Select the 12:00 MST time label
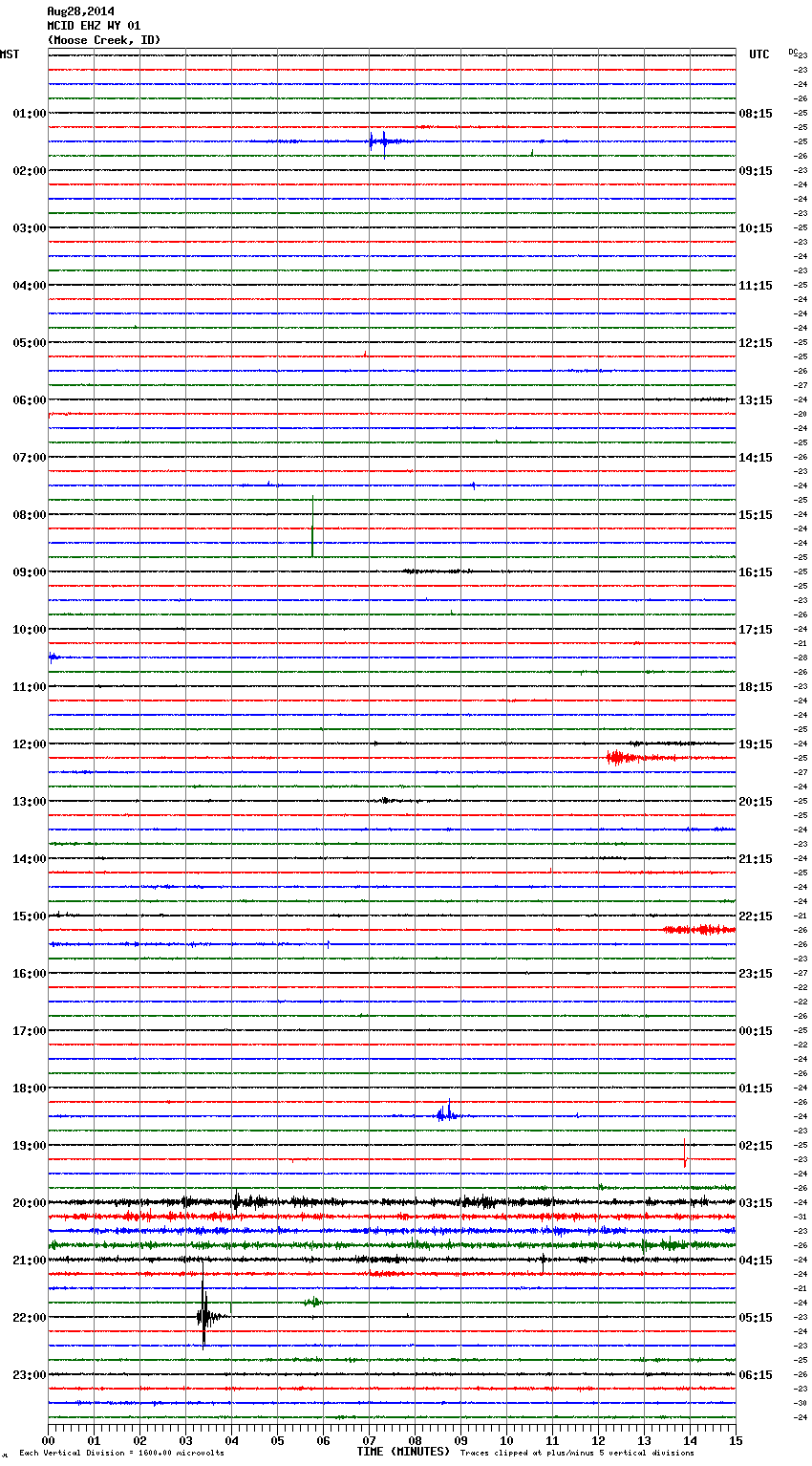The height and width of the screenshot is (1466, 812). coord(29,744)
